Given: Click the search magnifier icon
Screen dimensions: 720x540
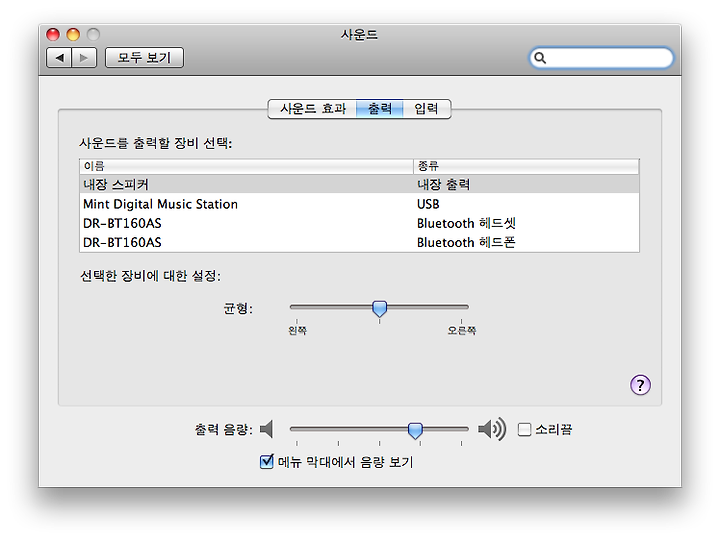Looking at the screenshot, I should 540,58.
